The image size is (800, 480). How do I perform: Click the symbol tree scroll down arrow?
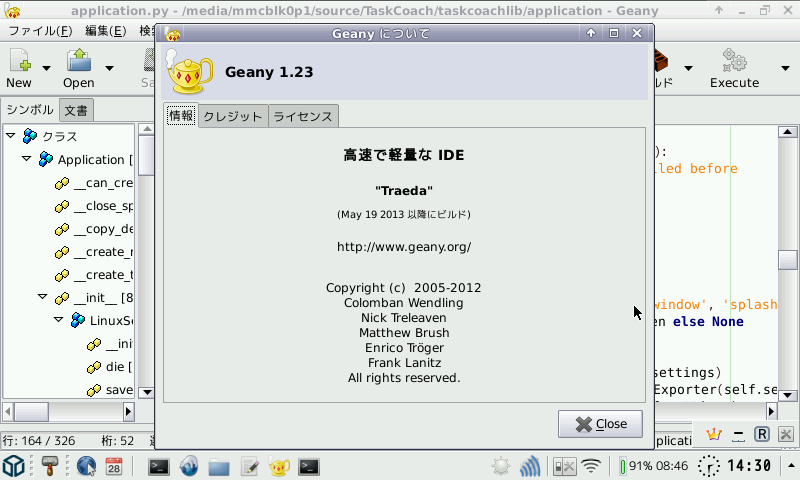[x=146, y=392]
